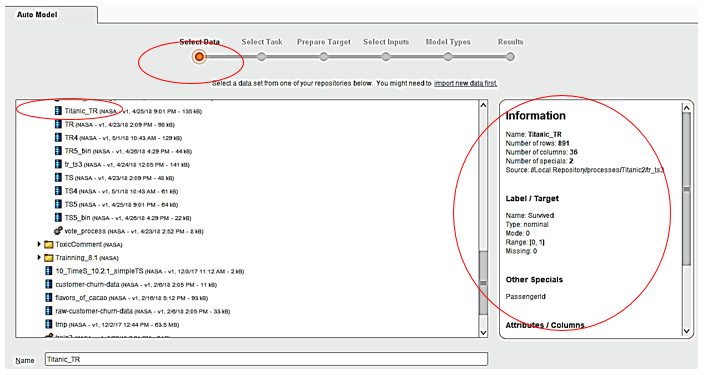Click the import new data first link
Viewport: 710px width, 375px height.
[465, 83]
